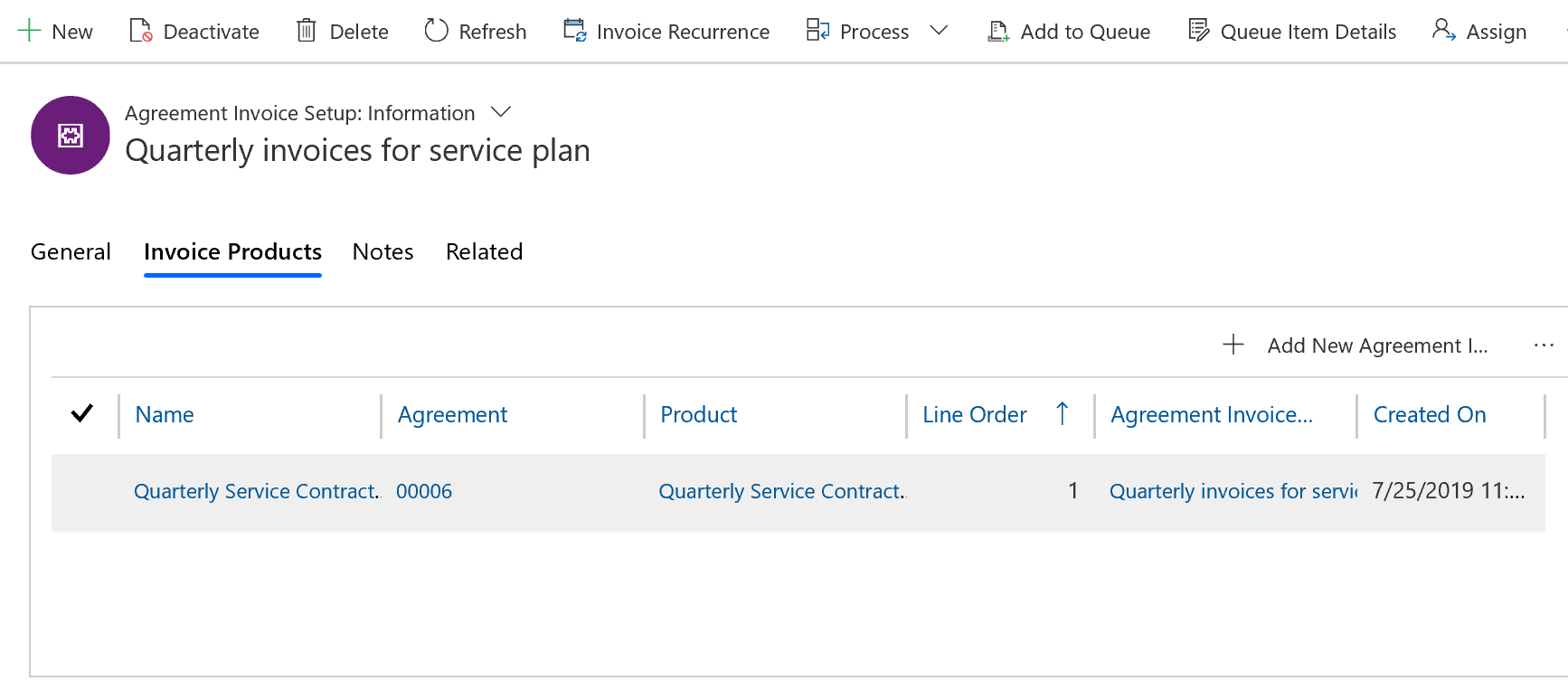Image resolution: width=1568 pixels, height=700 pixels.
Task: Open agreement 00006 link
Action: (x=424, y=491)
